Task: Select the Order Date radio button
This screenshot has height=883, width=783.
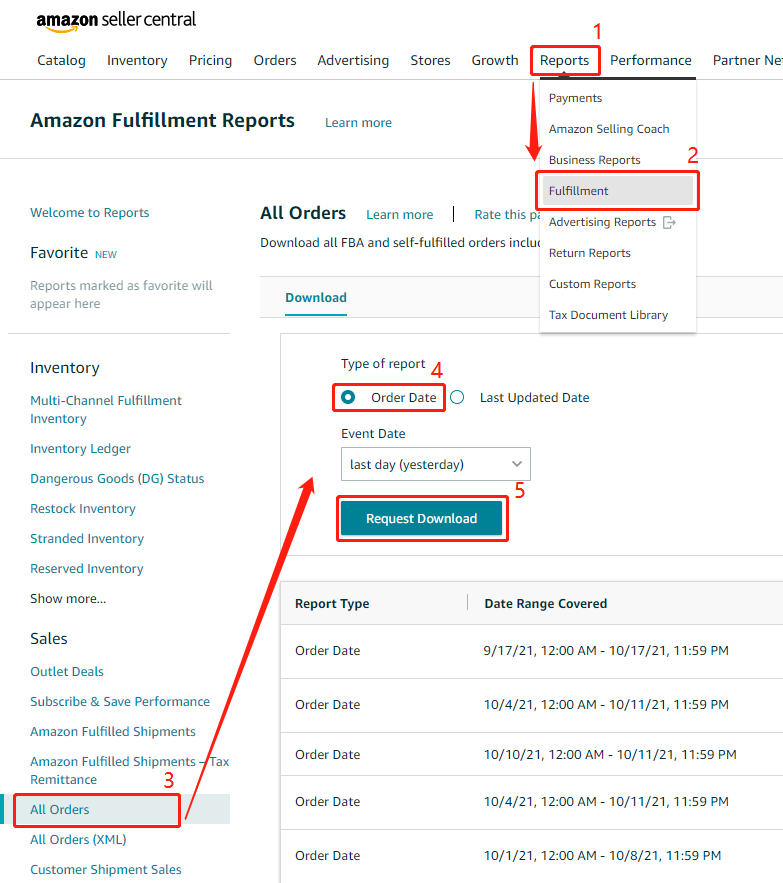Action: 348,398
